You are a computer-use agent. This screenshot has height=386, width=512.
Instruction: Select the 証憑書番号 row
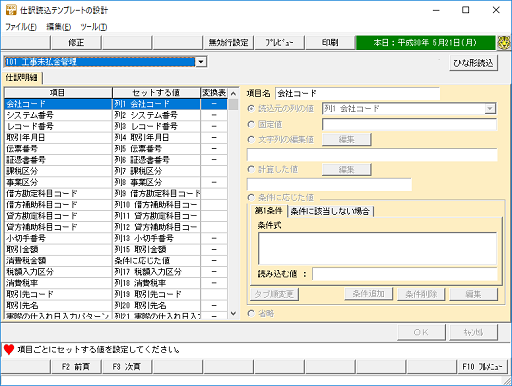point(116,160)
